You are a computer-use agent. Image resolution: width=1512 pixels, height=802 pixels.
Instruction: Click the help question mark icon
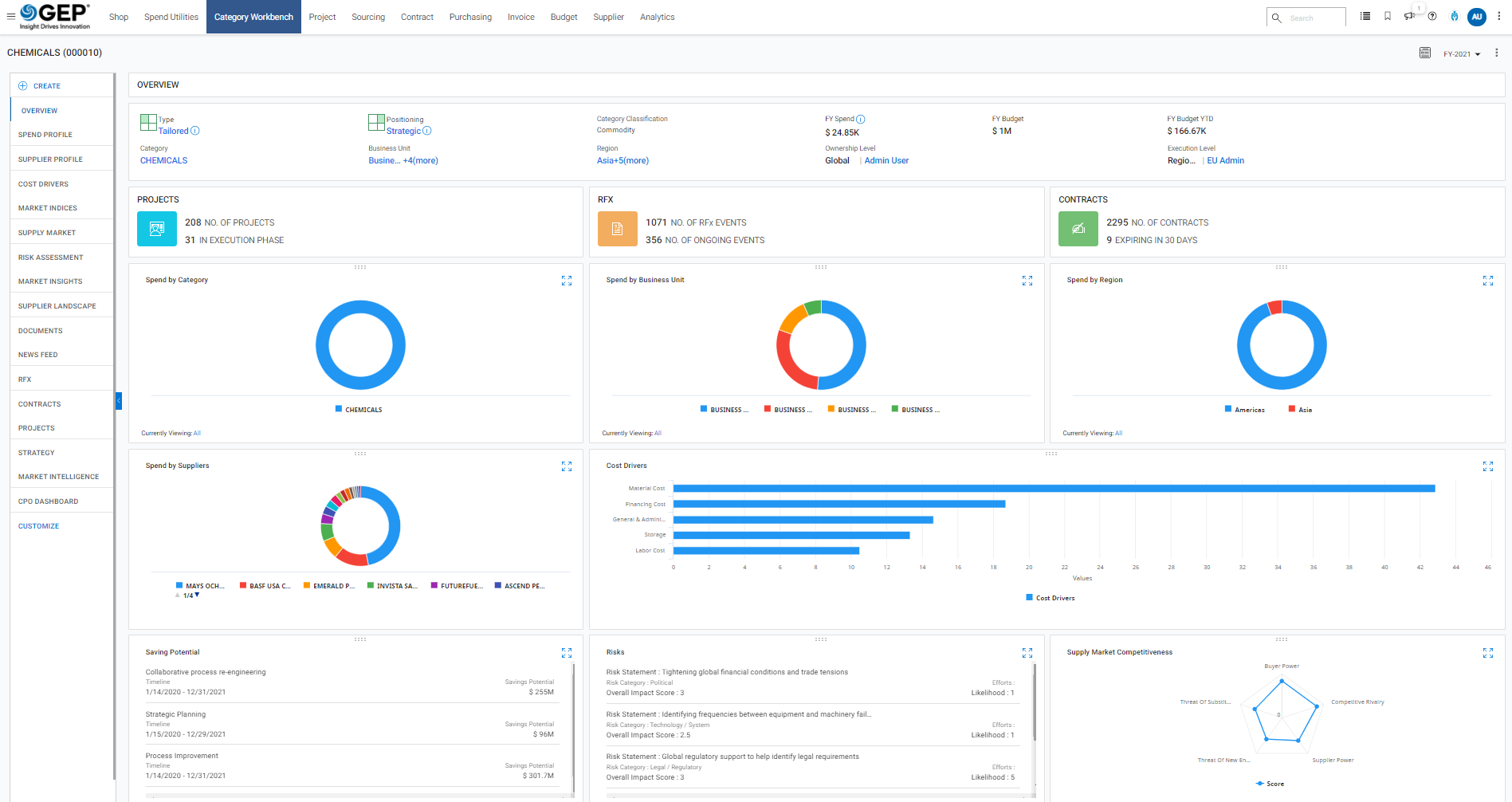tap(1432, 16)
